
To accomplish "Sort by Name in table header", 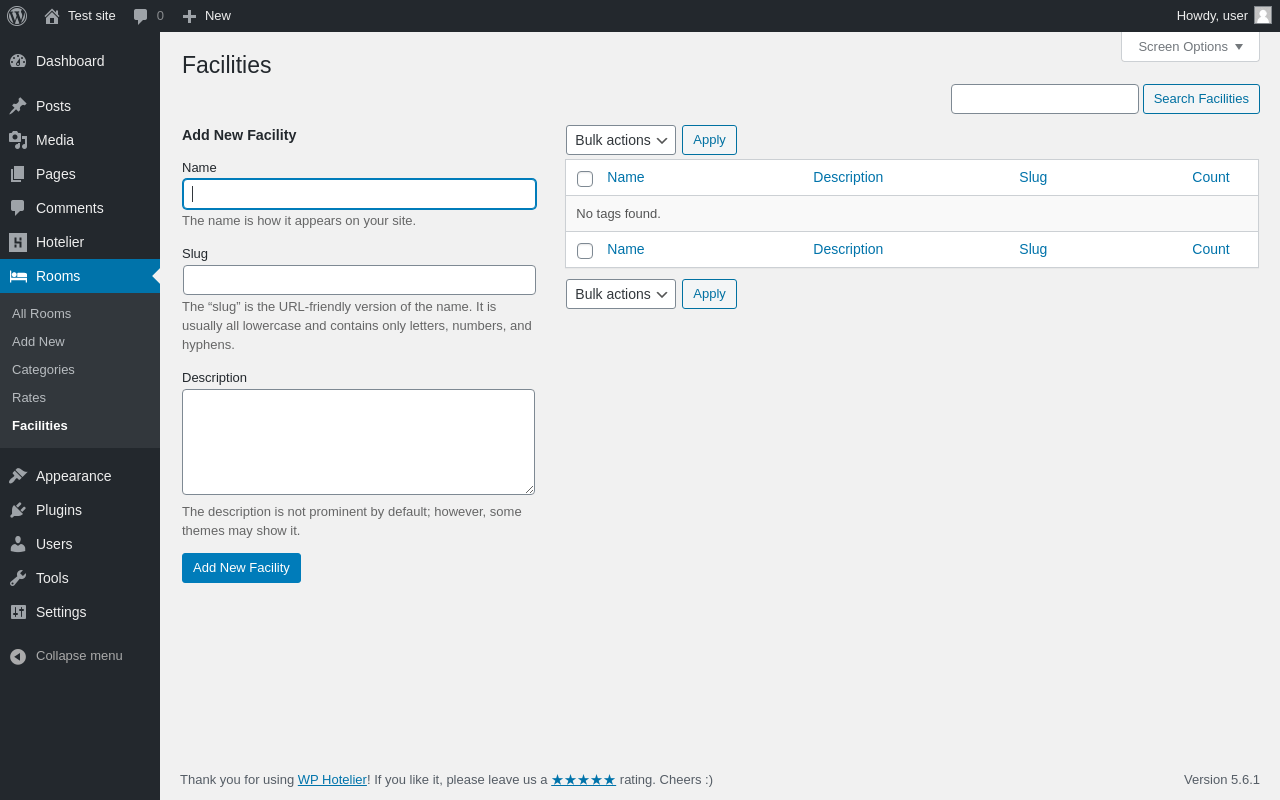I will click(626, 177).
